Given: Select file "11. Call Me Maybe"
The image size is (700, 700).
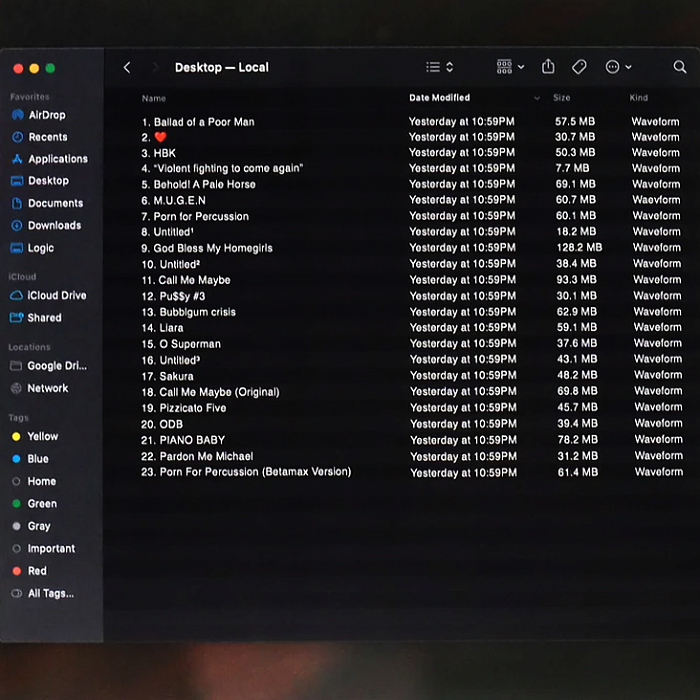Looking at the screenshot, I should 186,280.
